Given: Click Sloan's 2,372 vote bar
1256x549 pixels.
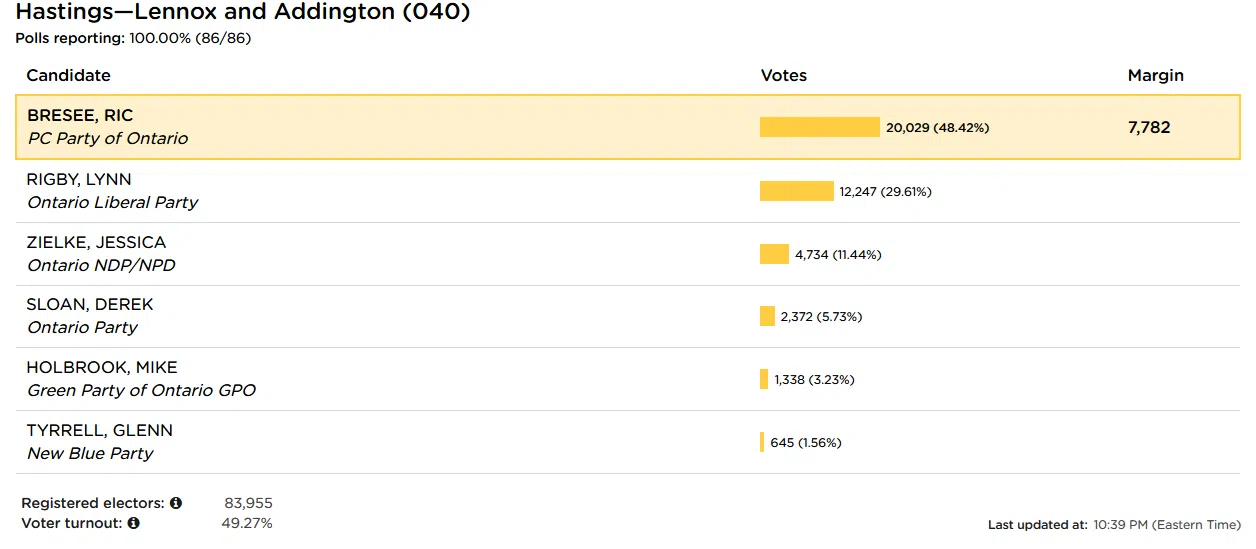Looking at the screenshot, I should [767, 316].
